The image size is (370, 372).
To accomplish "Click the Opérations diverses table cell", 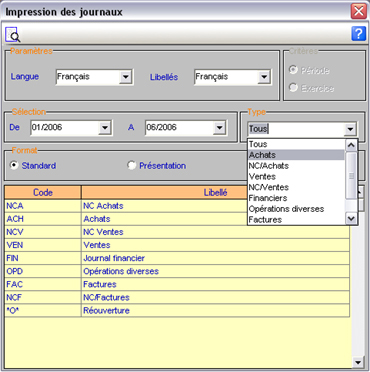I will point(216,271).
